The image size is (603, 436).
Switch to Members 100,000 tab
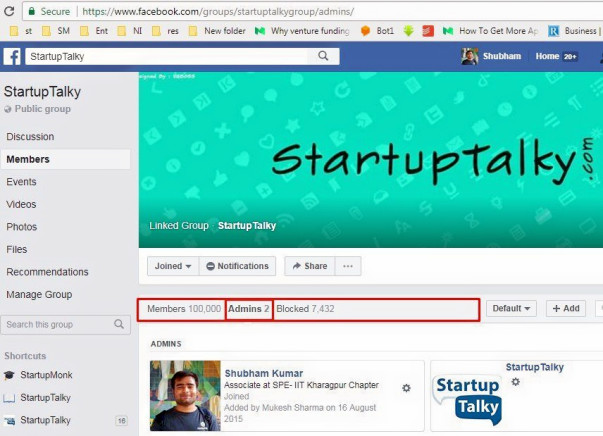tap(184, 309)
